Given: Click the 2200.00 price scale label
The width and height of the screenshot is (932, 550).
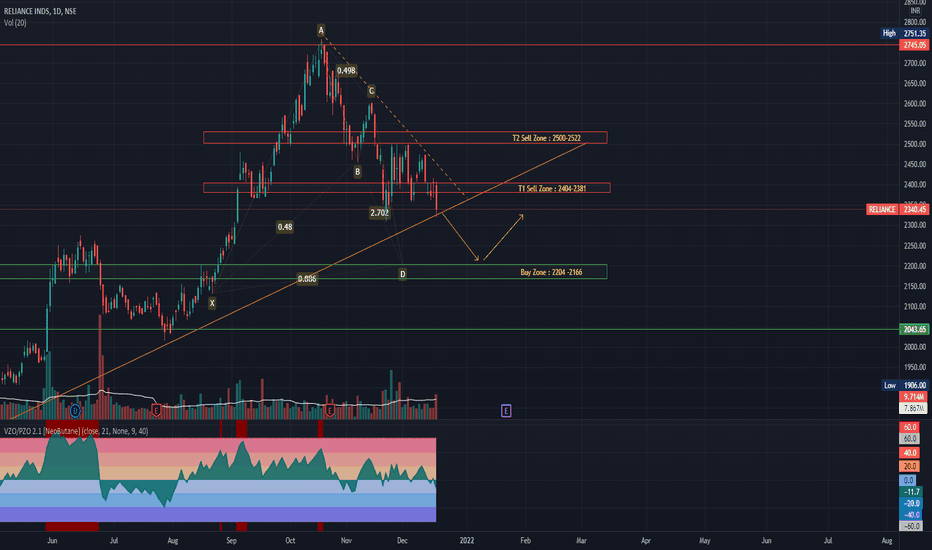Looking at the screenshot, I should [915, 266].
